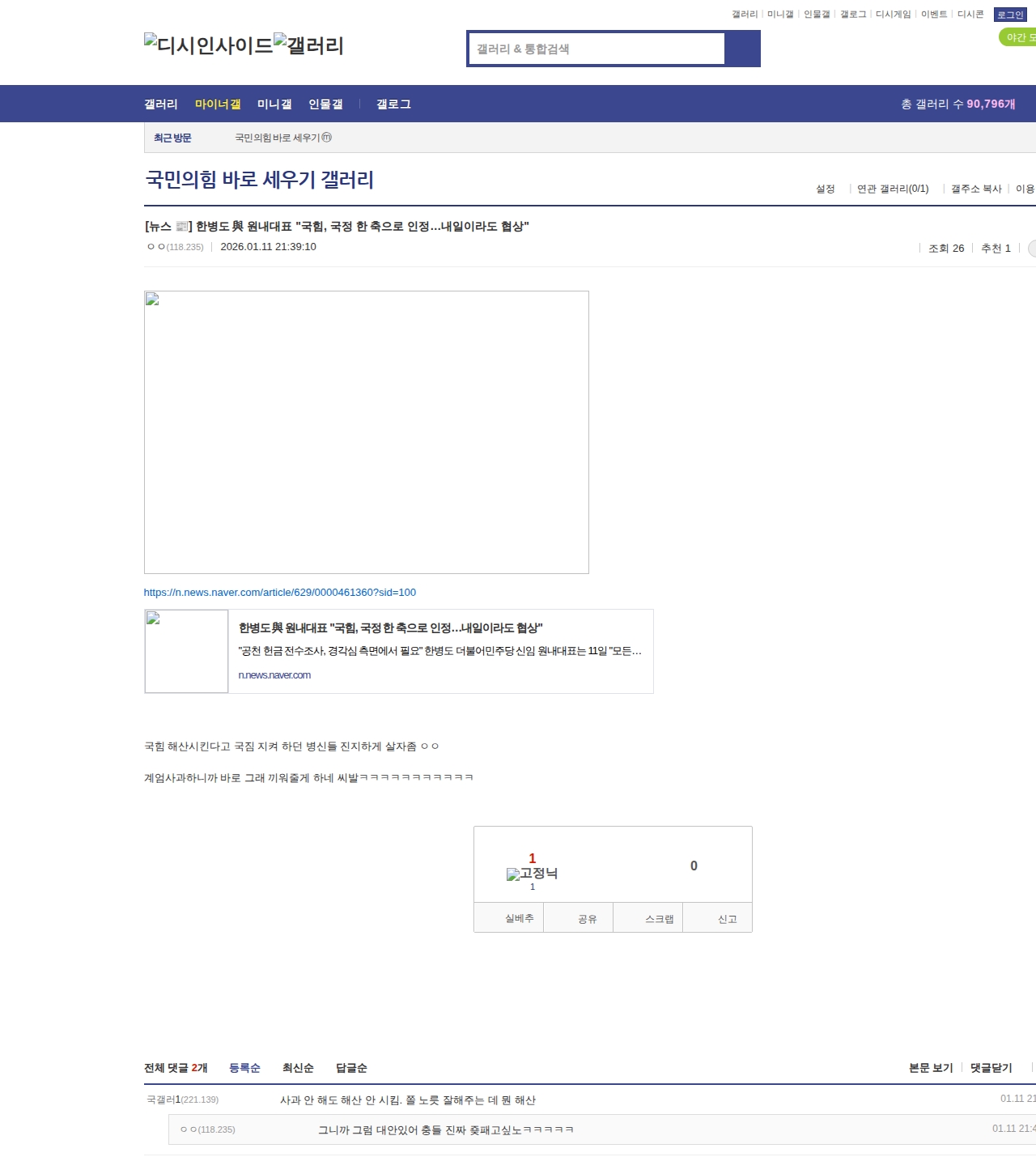Sort comments by 최신순
Image resolution: width=1036 pixels, height=1157 pixels.
(298, 1068)
